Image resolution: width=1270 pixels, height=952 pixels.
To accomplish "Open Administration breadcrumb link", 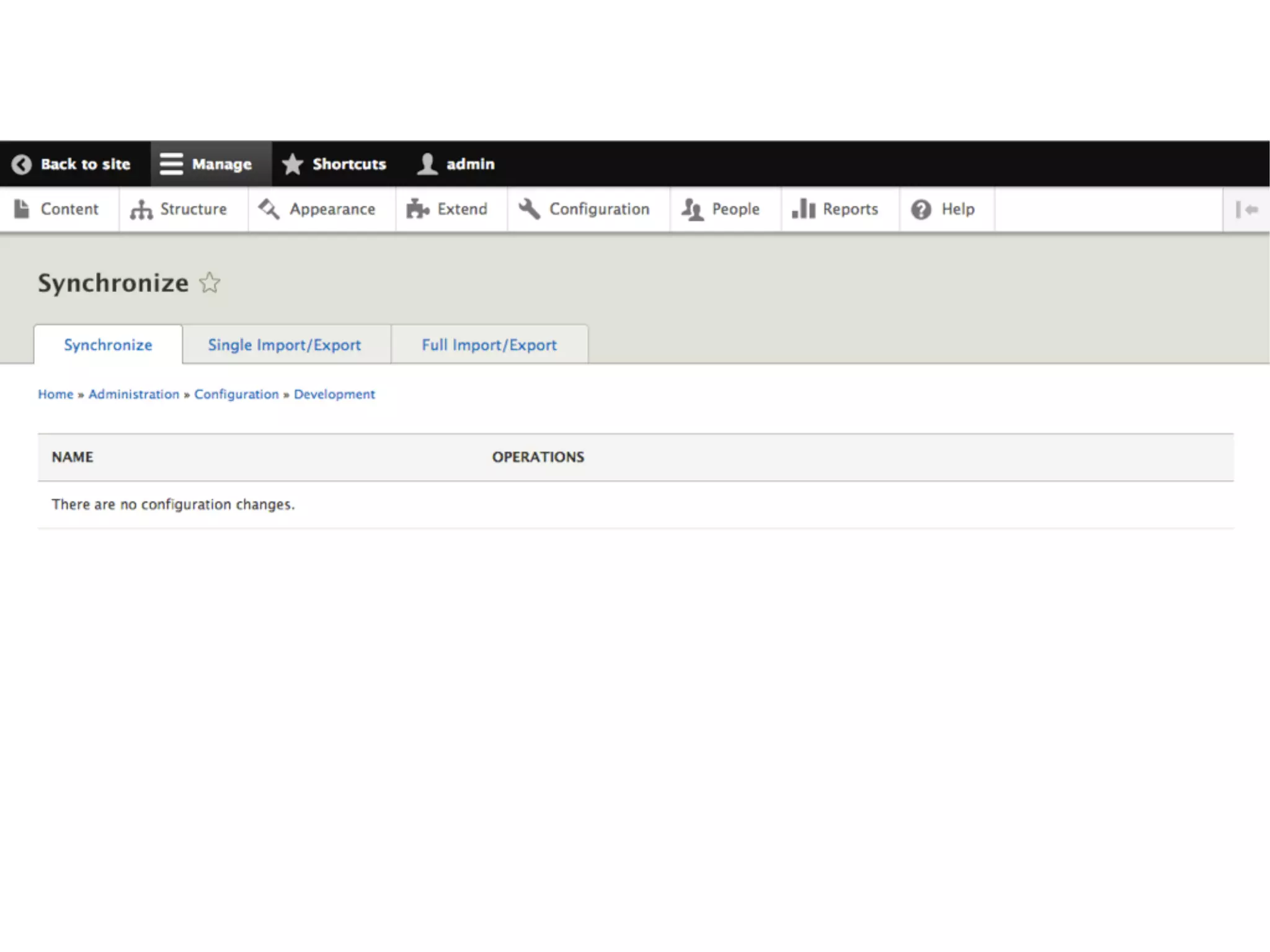I will click(x=133, y=394).
